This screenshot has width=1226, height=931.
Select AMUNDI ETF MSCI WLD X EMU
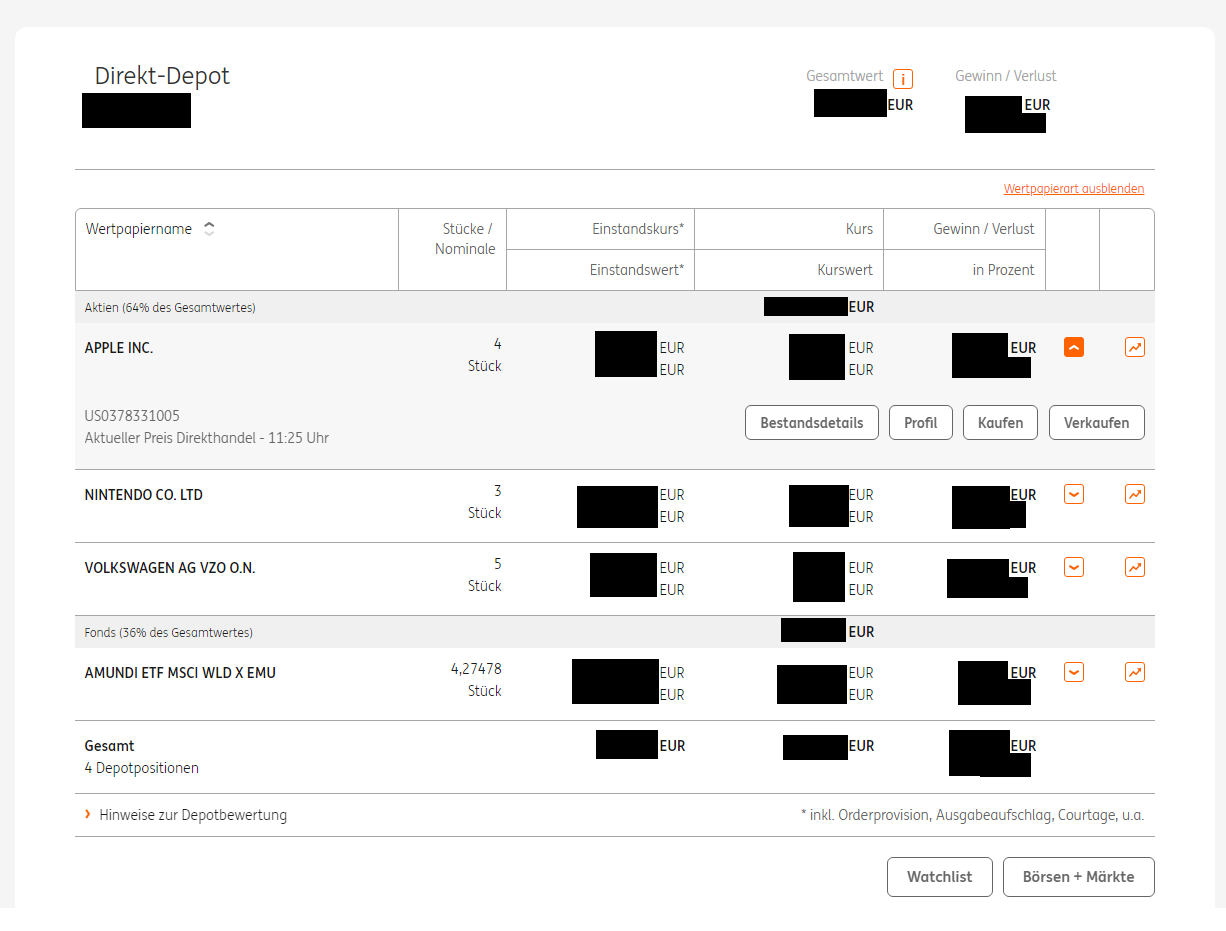click(x=180, y=673)
